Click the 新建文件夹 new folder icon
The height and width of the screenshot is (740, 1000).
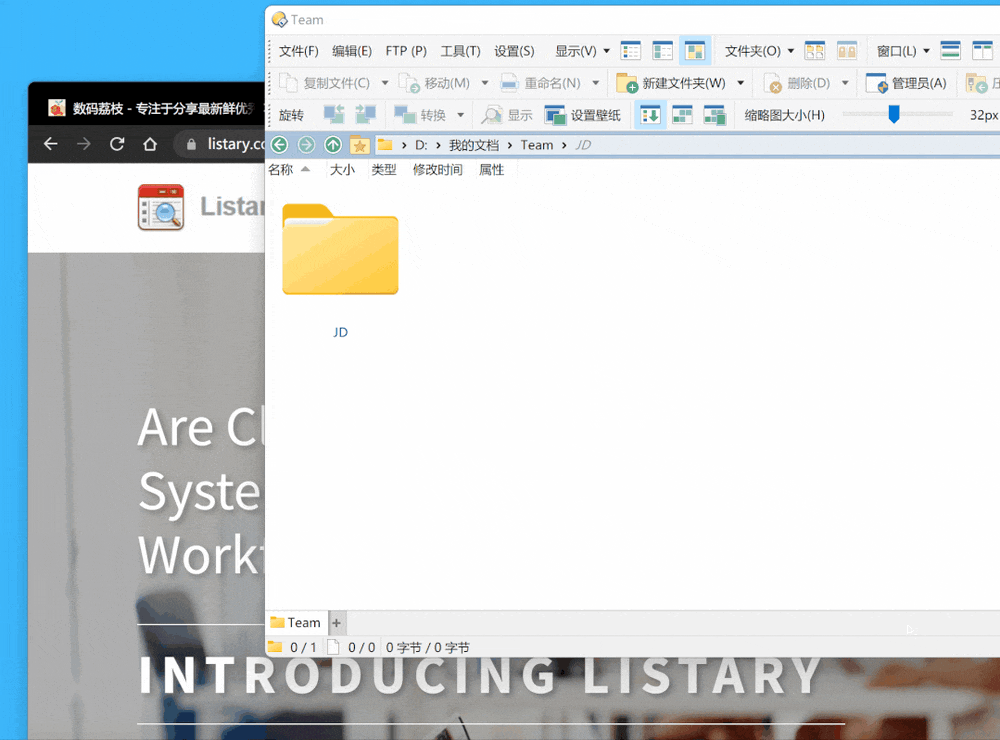coord(626,84)
